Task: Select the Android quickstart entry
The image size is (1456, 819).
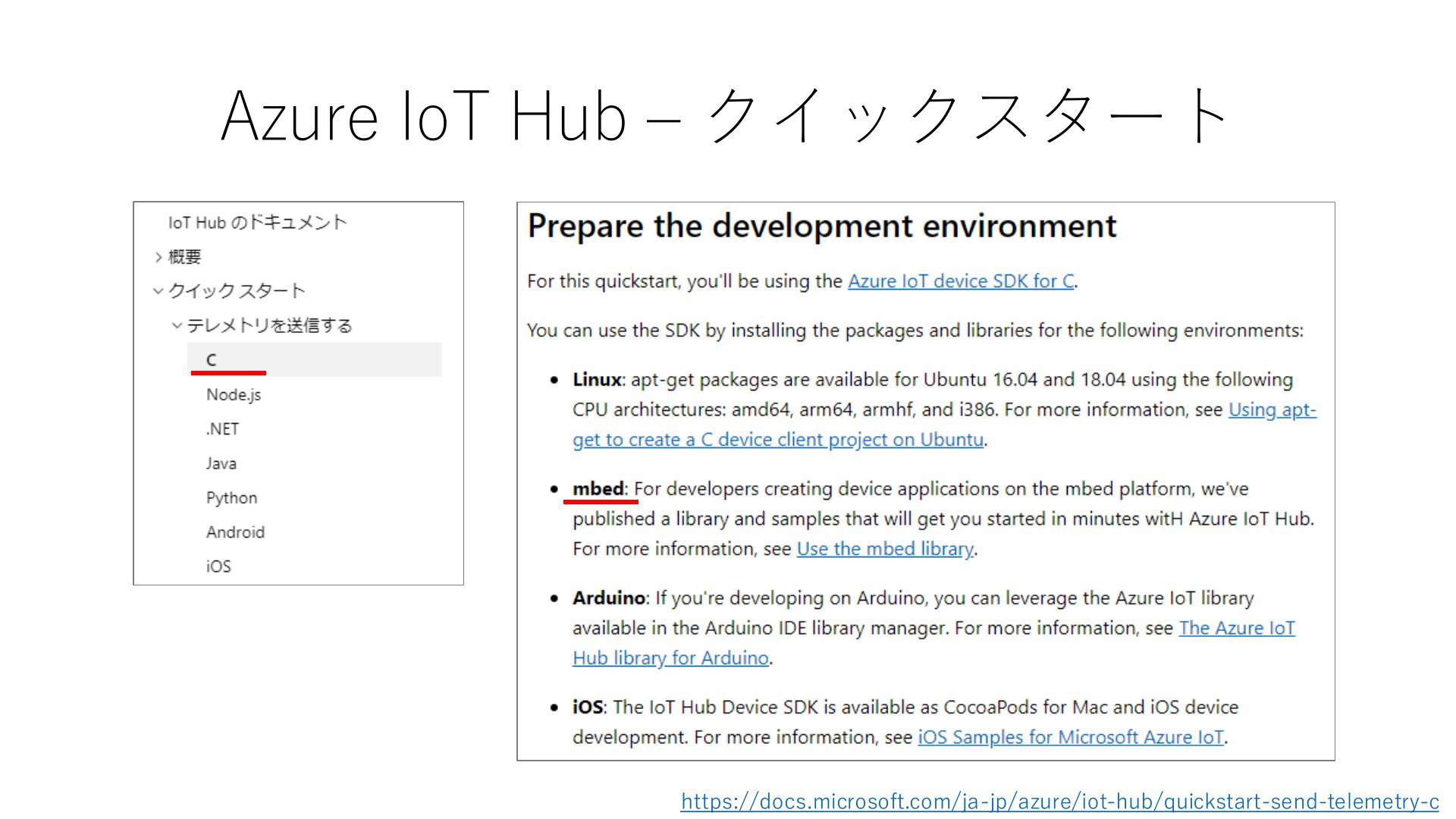Action: pos(235,532)
